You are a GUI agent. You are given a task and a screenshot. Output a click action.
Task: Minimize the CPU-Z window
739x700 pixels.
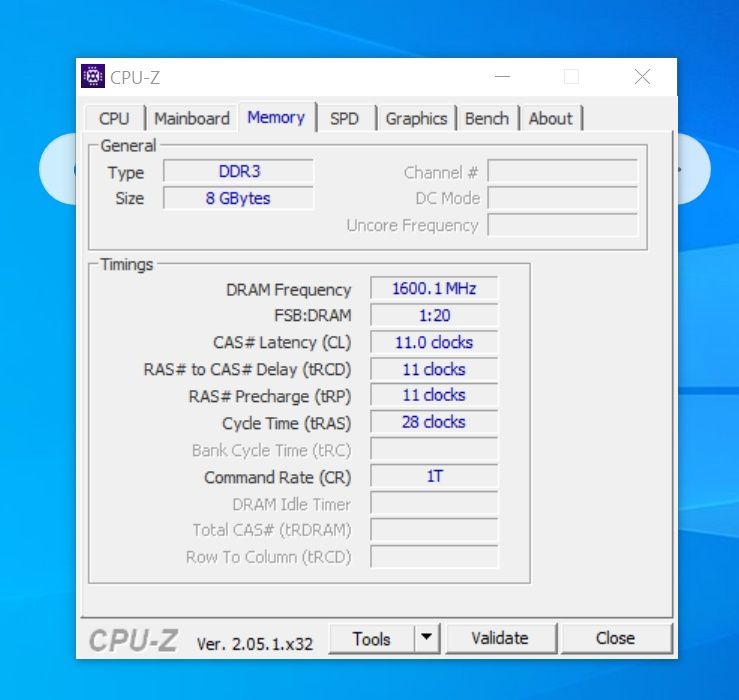coord(502,76)
